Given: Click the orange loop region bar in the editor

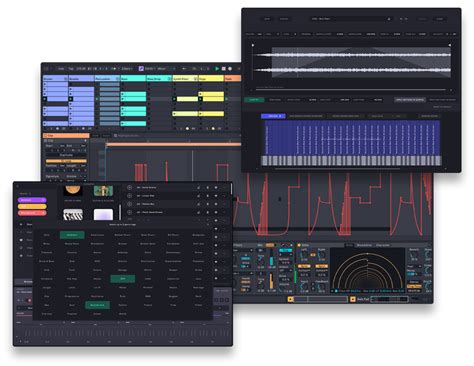Looking at the screenshot, I should [x=173, y=144].
